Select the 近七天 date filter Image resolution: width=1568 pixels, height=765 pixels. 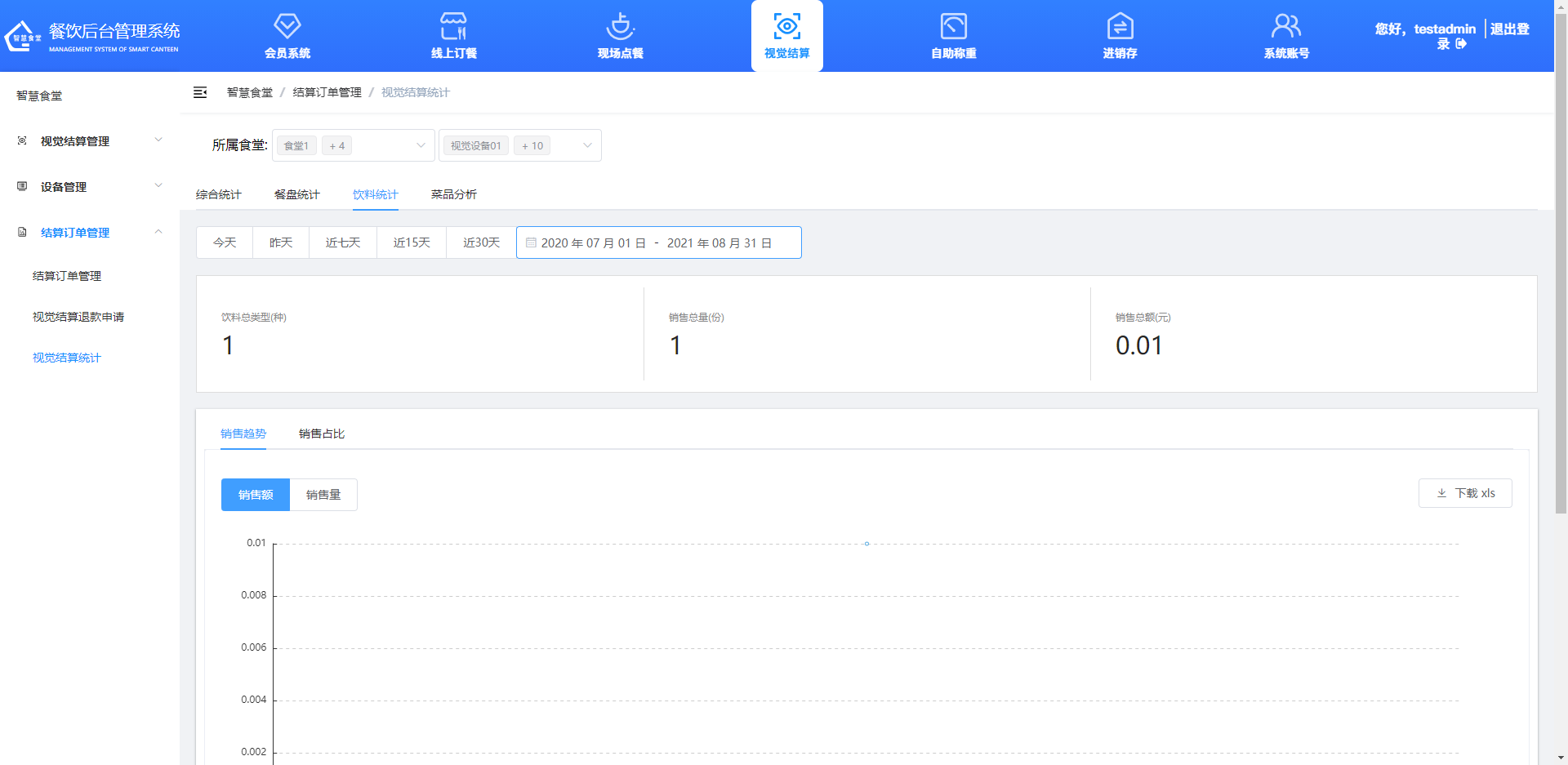point(342,242)
